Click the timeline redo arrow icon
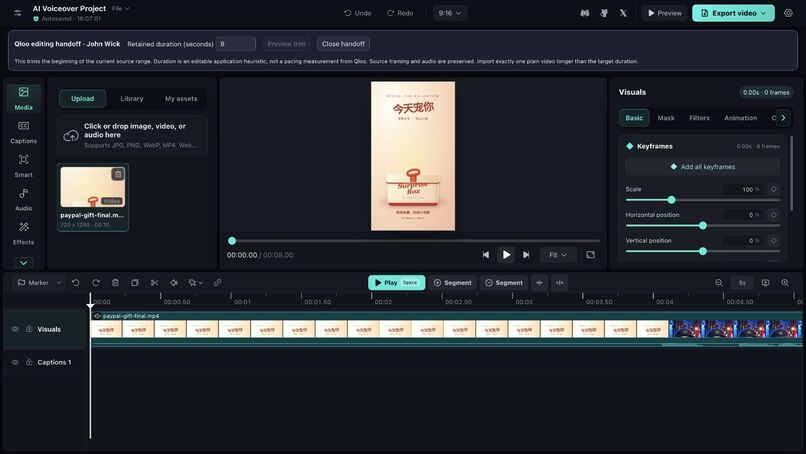Screen dimensions: 806x454 pos(96,283)
